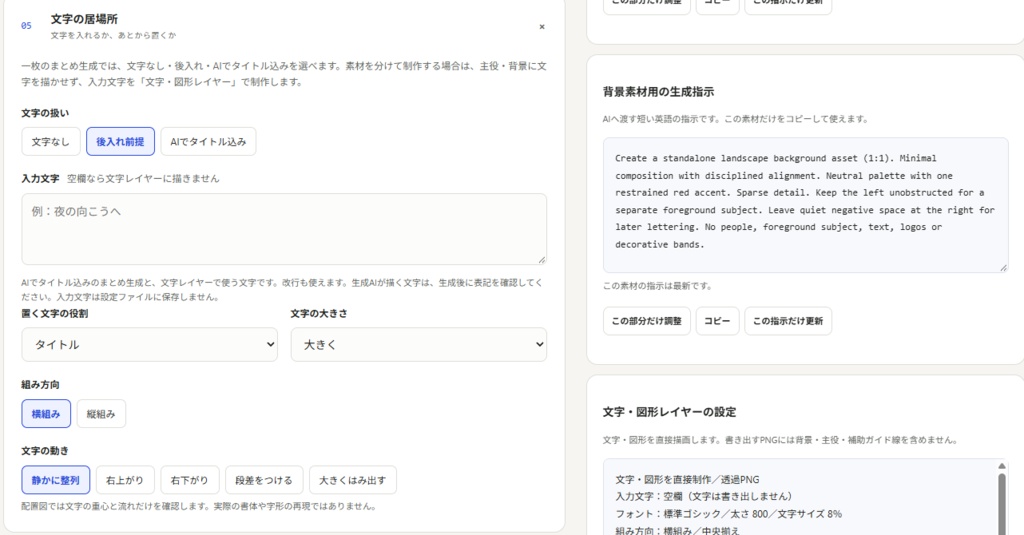Click この指示だけ更新 under background prompt
Screen dimensions: 1024x535
(788, 321)
